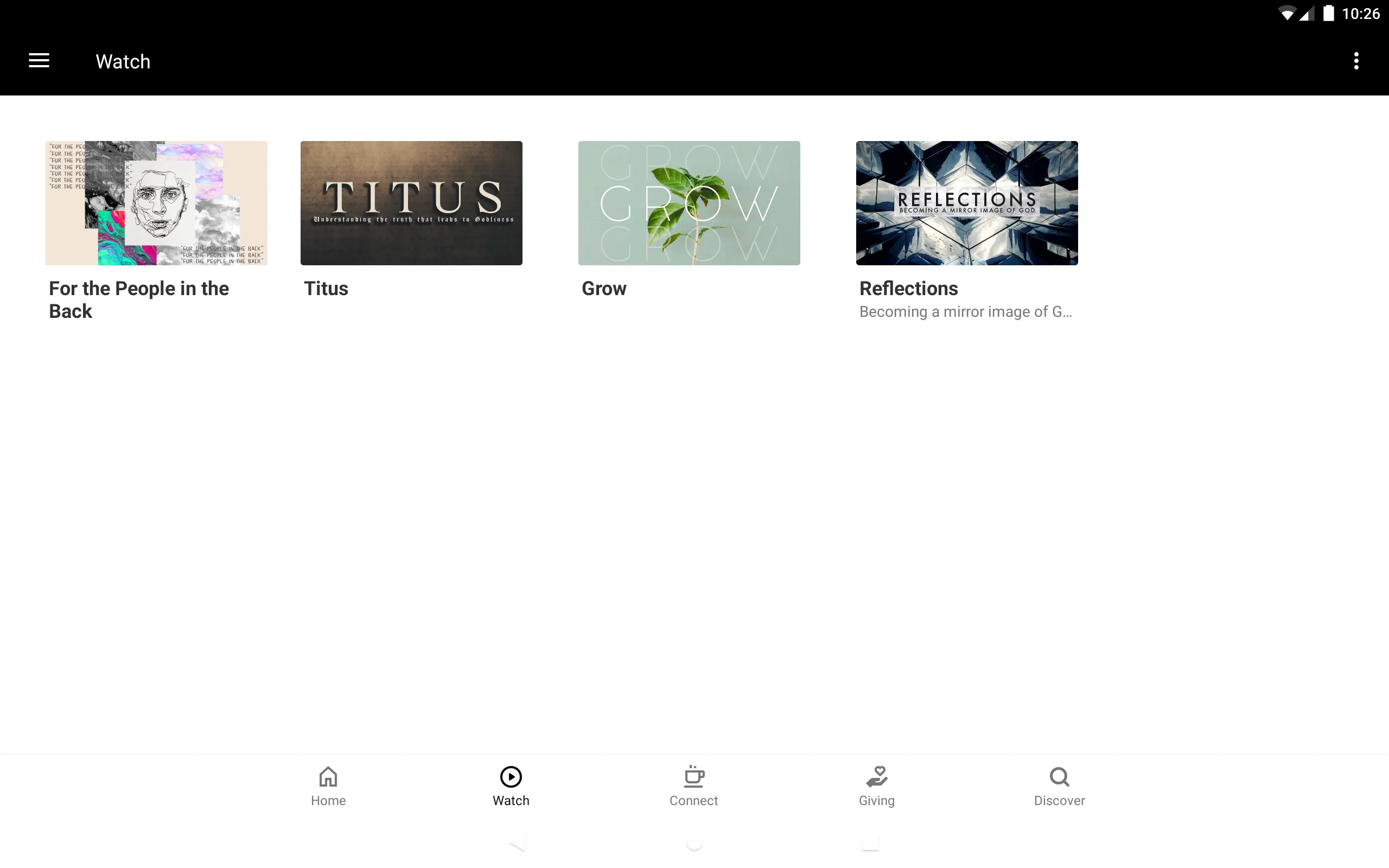Screen dimensions: 1389x868
Task: Open Connect section
Action: tap(693, 786)
